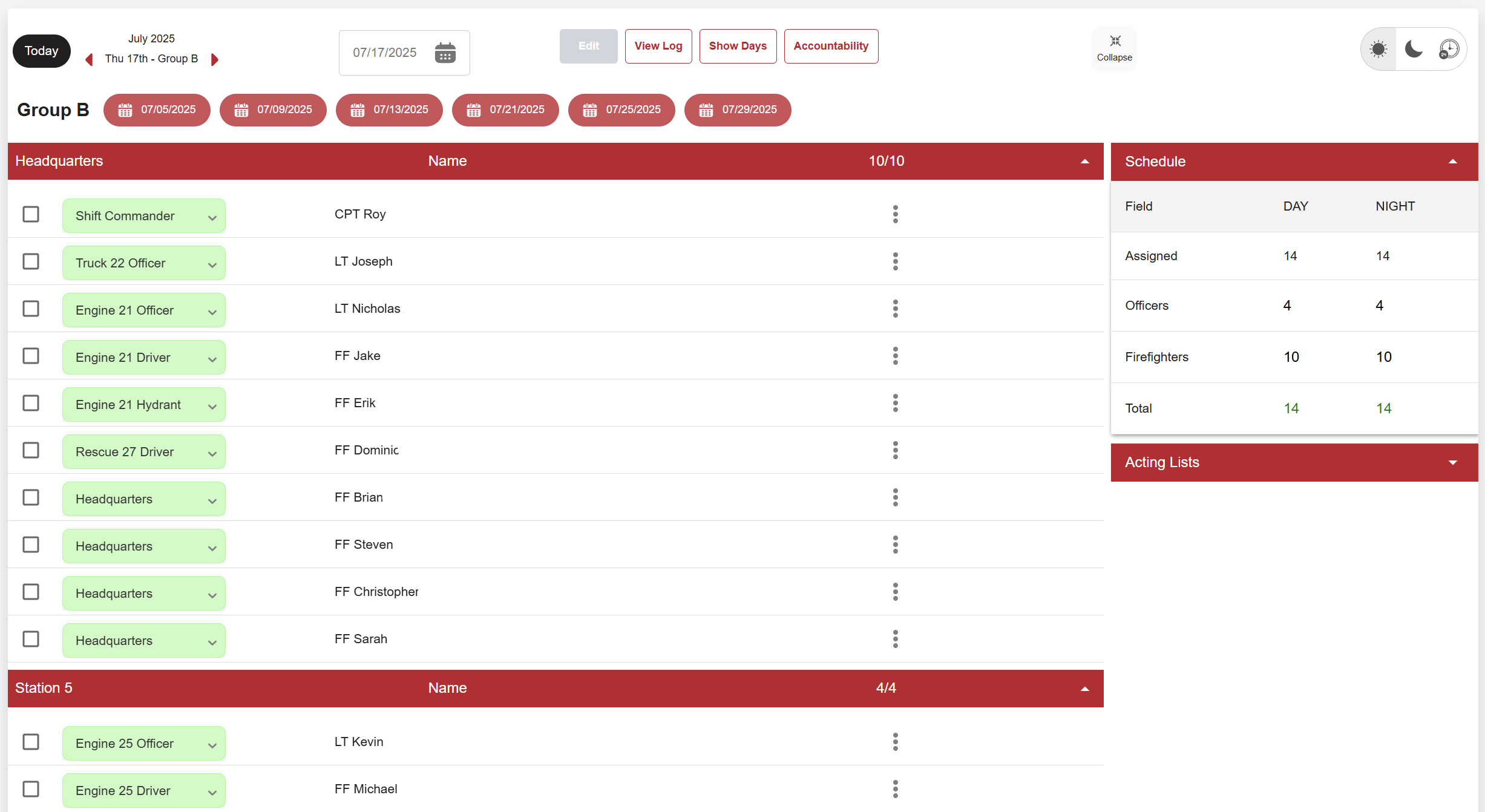1485x812 pixels.
Task: Collapse the Headquarters section
Action: tap(1084, 162)
